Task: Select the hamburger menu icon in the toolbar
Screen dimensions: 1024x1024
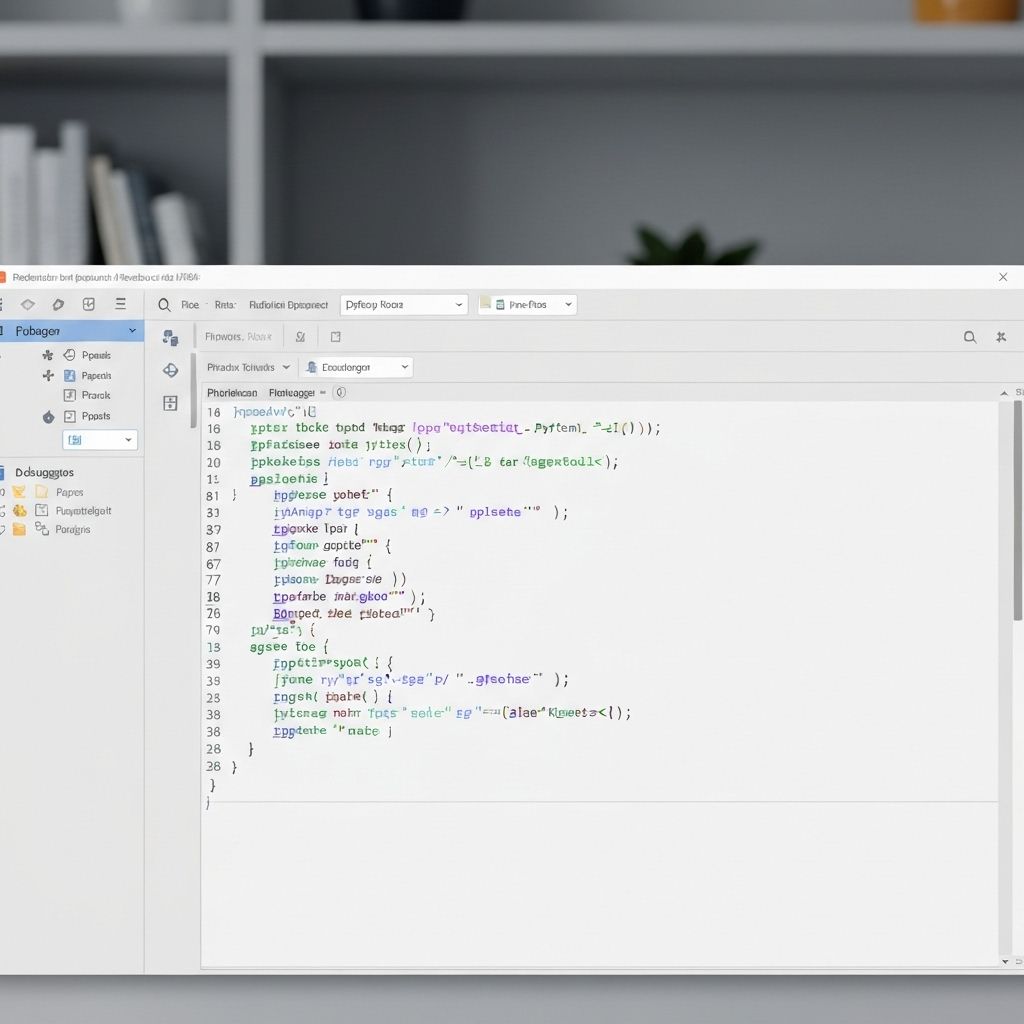Action: click(x=121, y=304)
